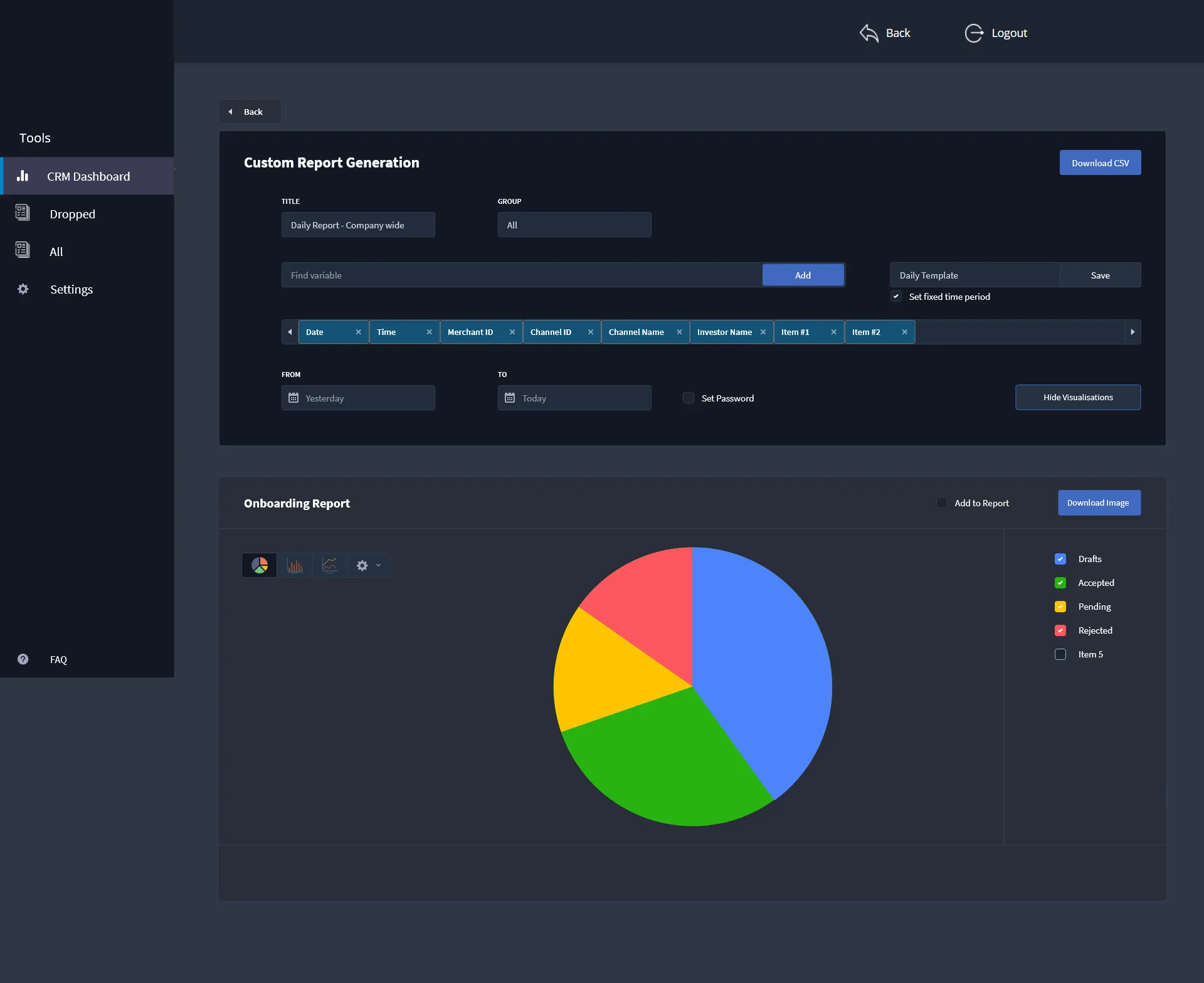
Task: Click the FAQ question mark icon
Action: click(x=23, y=659)
